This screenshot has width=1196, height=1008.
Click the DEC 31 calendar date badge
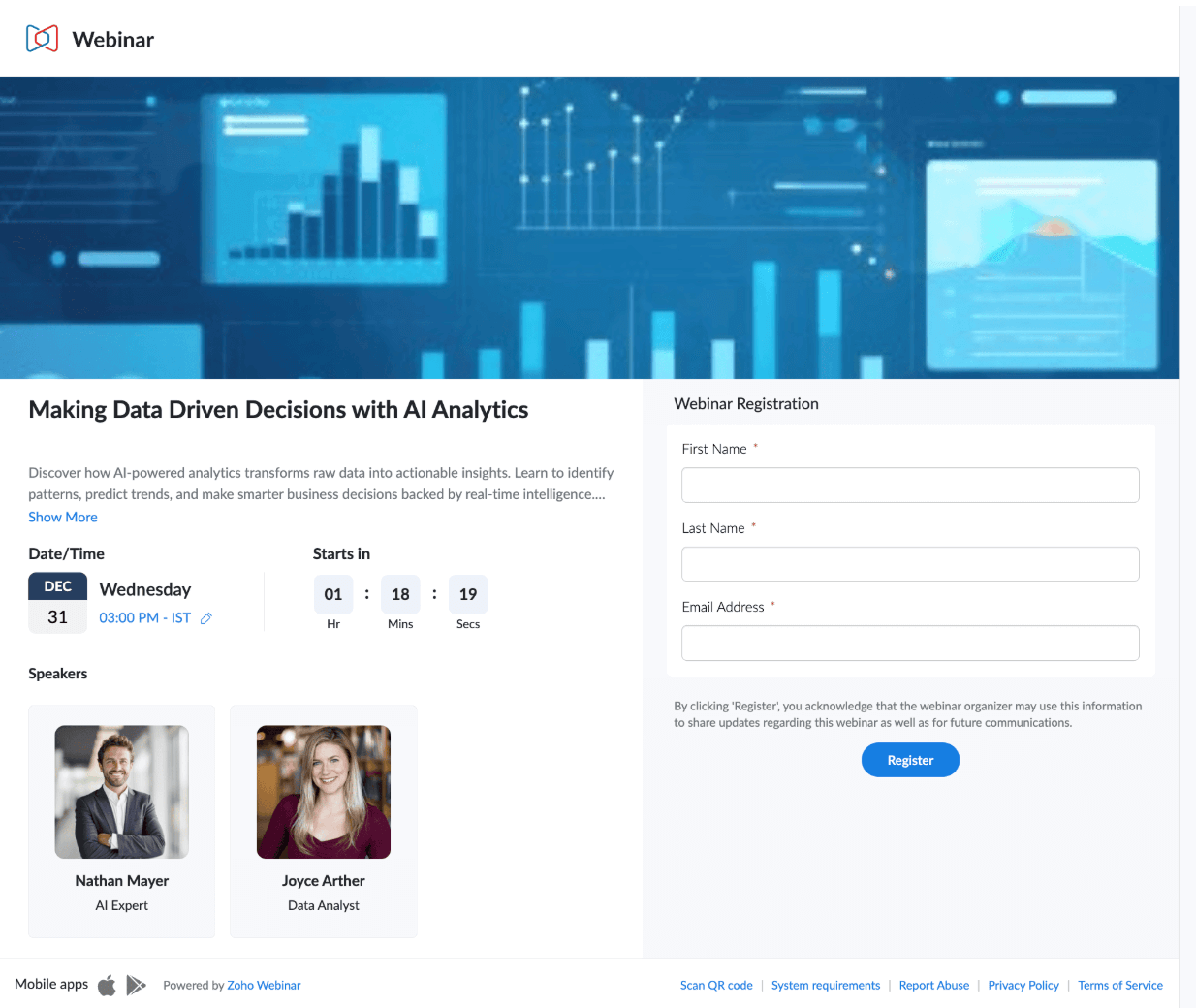click(x=57, y=603)
